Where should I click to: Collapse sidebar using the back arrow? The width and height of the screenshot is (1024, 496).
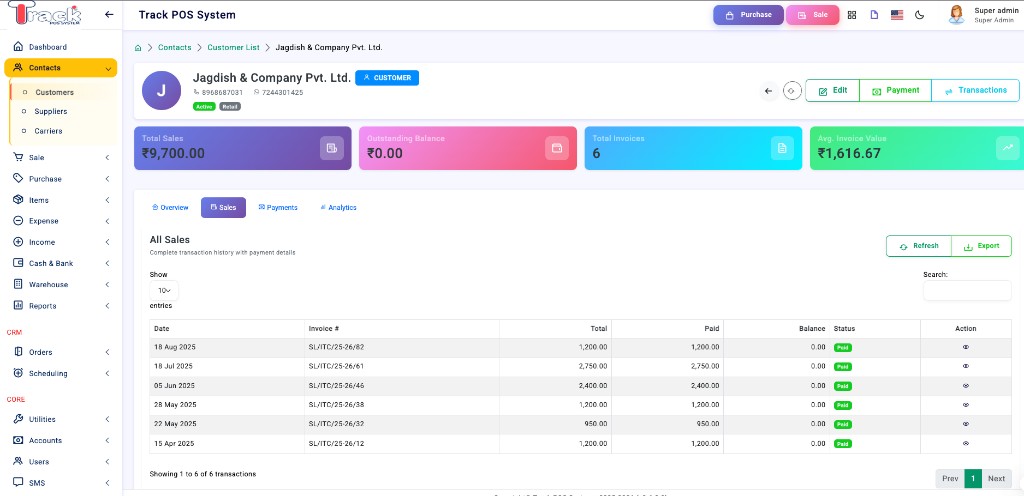(x=109, y=14)
